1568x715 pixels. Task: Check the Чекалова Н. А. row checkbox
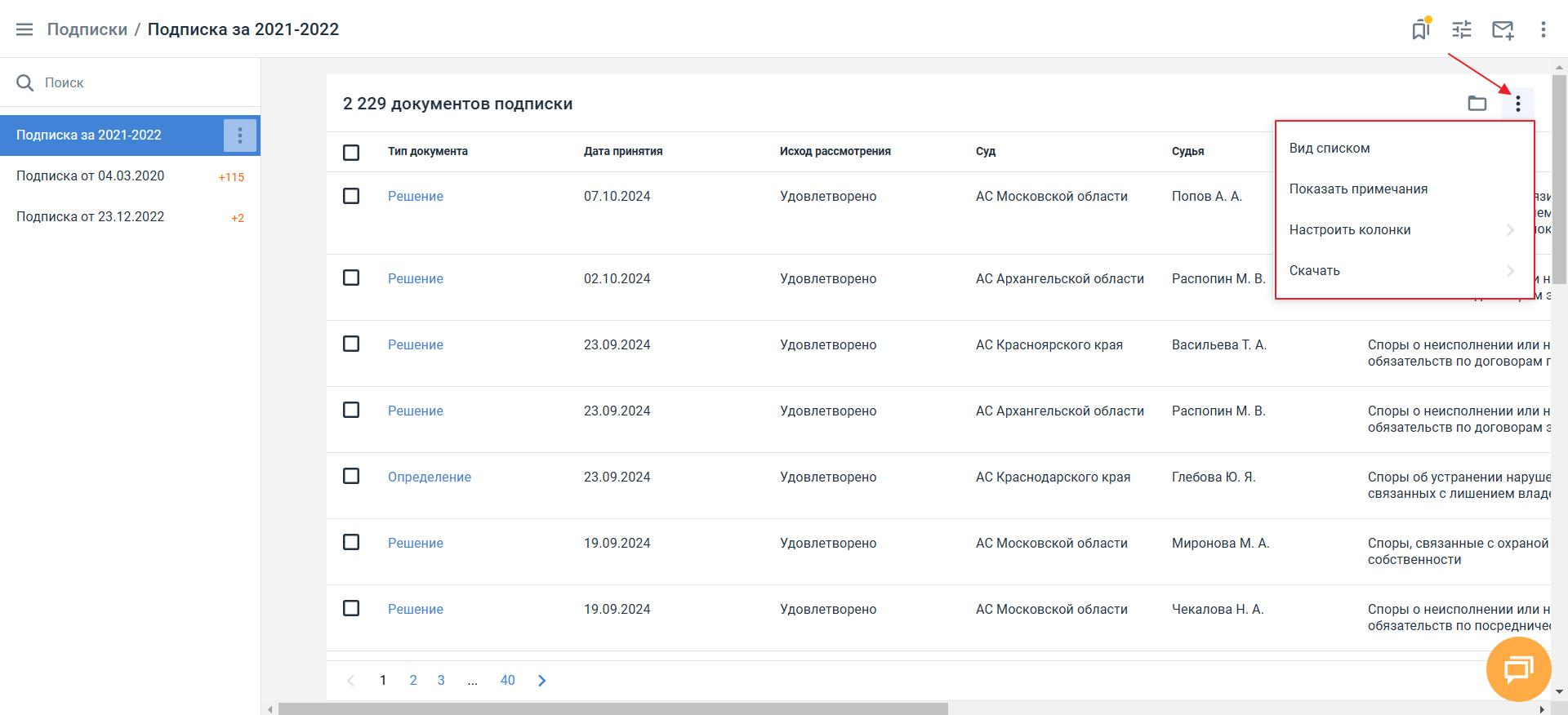351,608
